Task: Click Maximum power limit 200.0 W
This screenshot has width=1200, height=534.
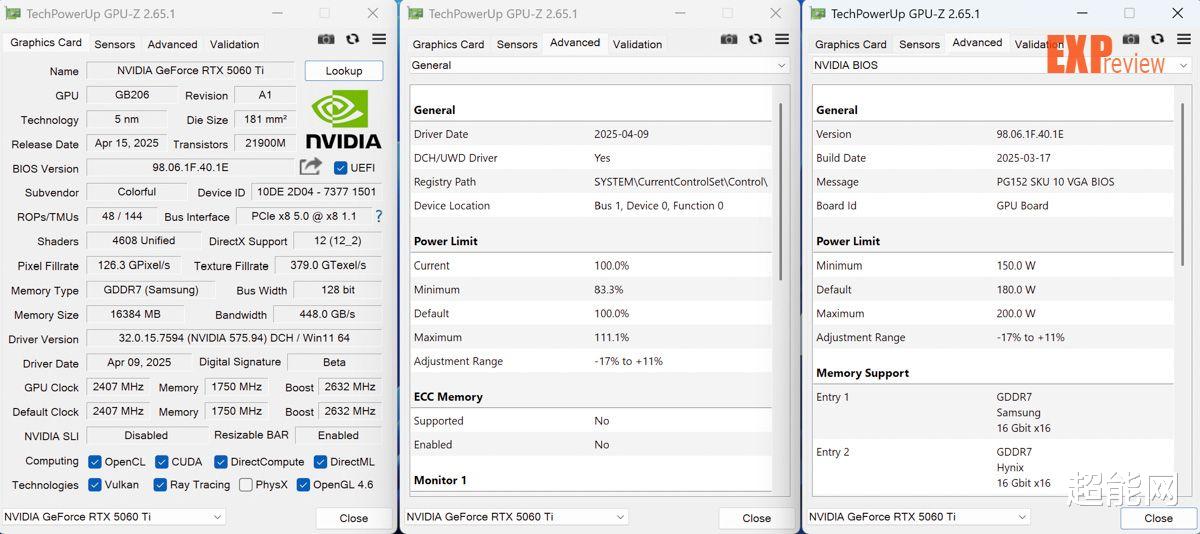Action: [1016, 314]
